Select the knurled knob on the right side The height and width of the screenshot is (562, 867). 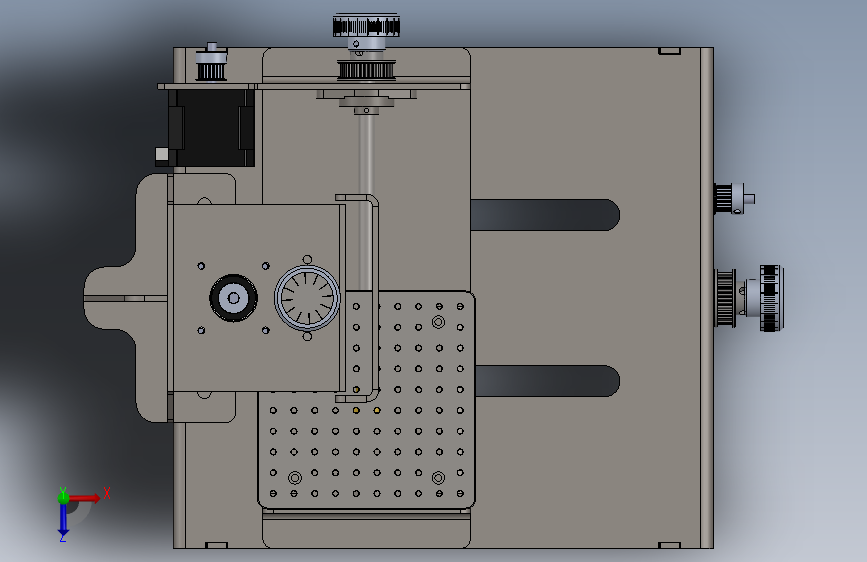click(771, 298)
